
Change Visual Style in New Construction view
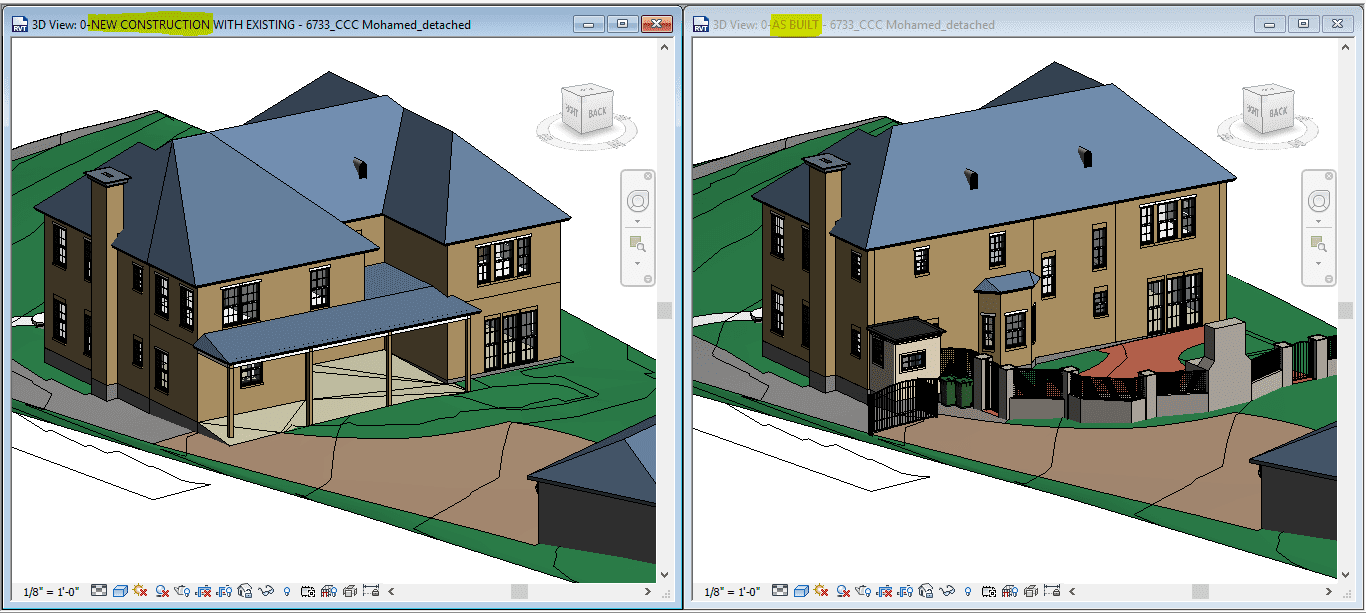point(119,592)
